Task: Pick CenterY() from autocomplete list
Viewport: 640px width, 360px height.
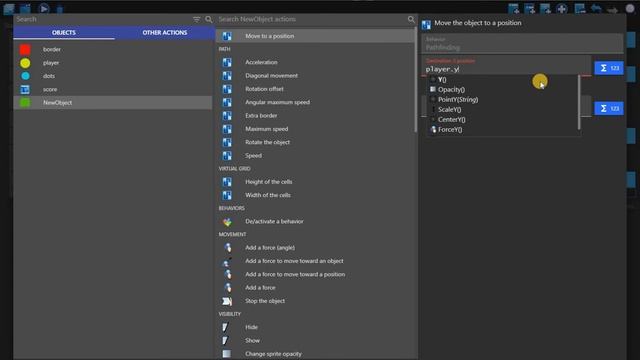Action: coord(503,120)
